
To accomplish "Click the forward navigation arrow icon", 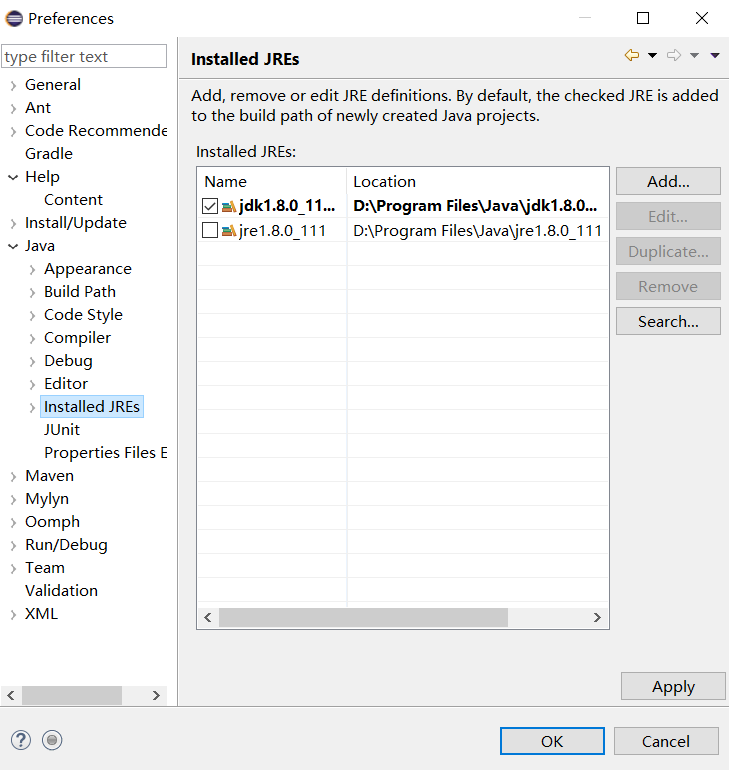I will [x=674, y=55].
